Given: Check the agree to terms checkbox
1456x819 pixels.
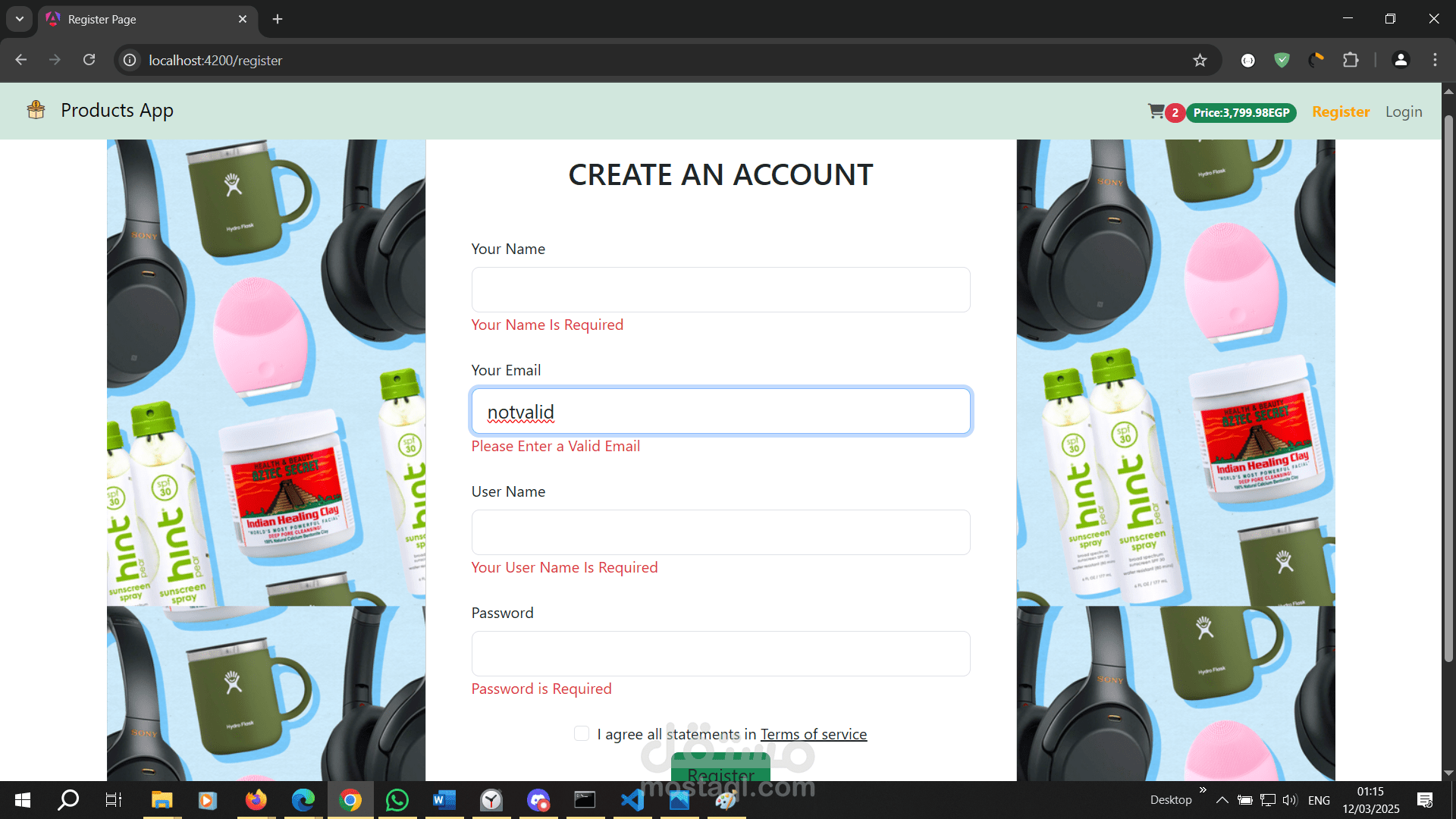Looking at the screenshot, I should [x=582, y=733].
